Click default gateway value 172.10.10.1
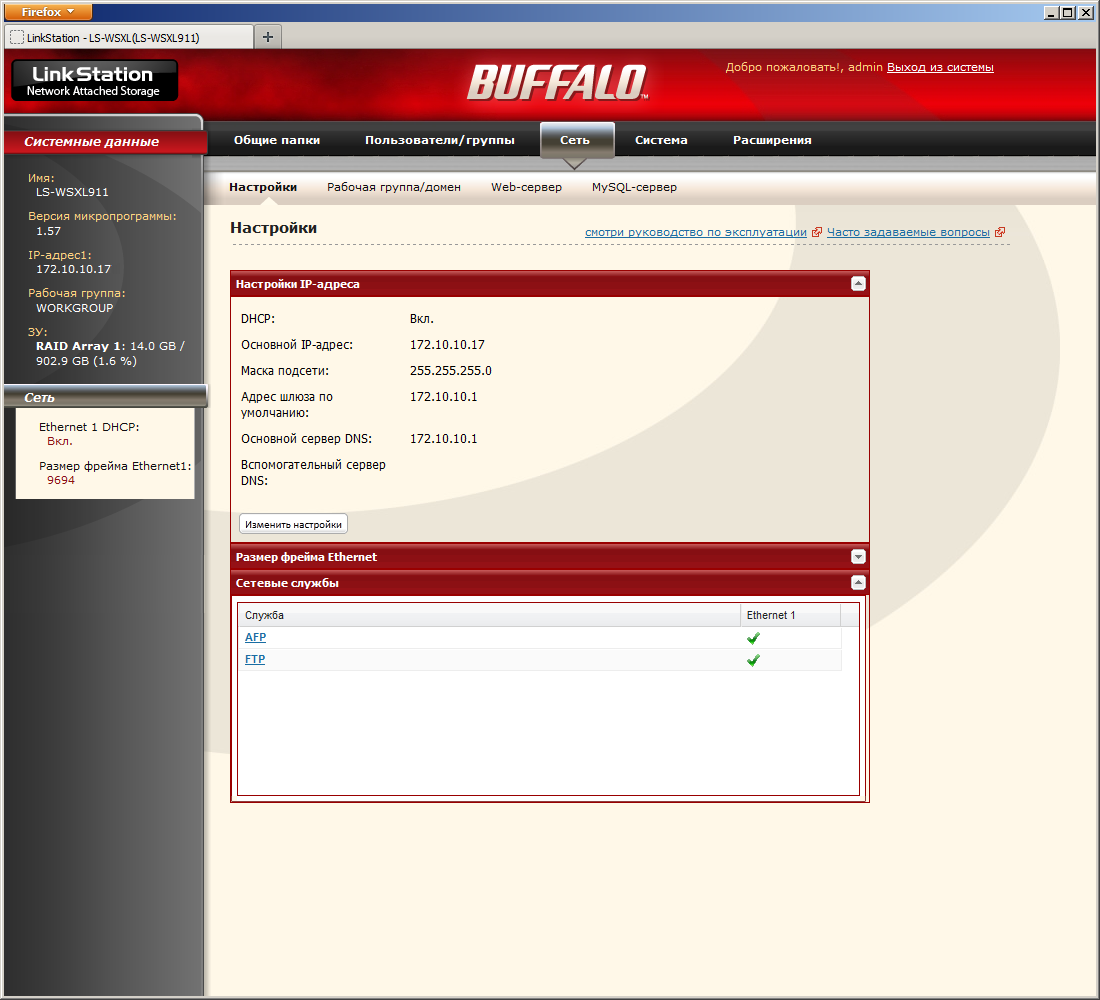Viewport: 1100px width, 1000px height. click(x=443, y=396)
